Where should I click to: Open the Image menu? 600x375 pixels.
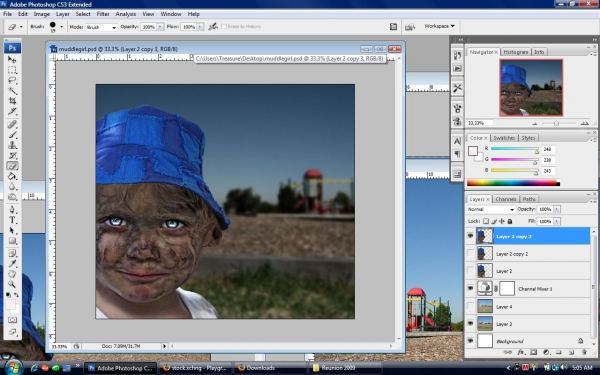42,14
